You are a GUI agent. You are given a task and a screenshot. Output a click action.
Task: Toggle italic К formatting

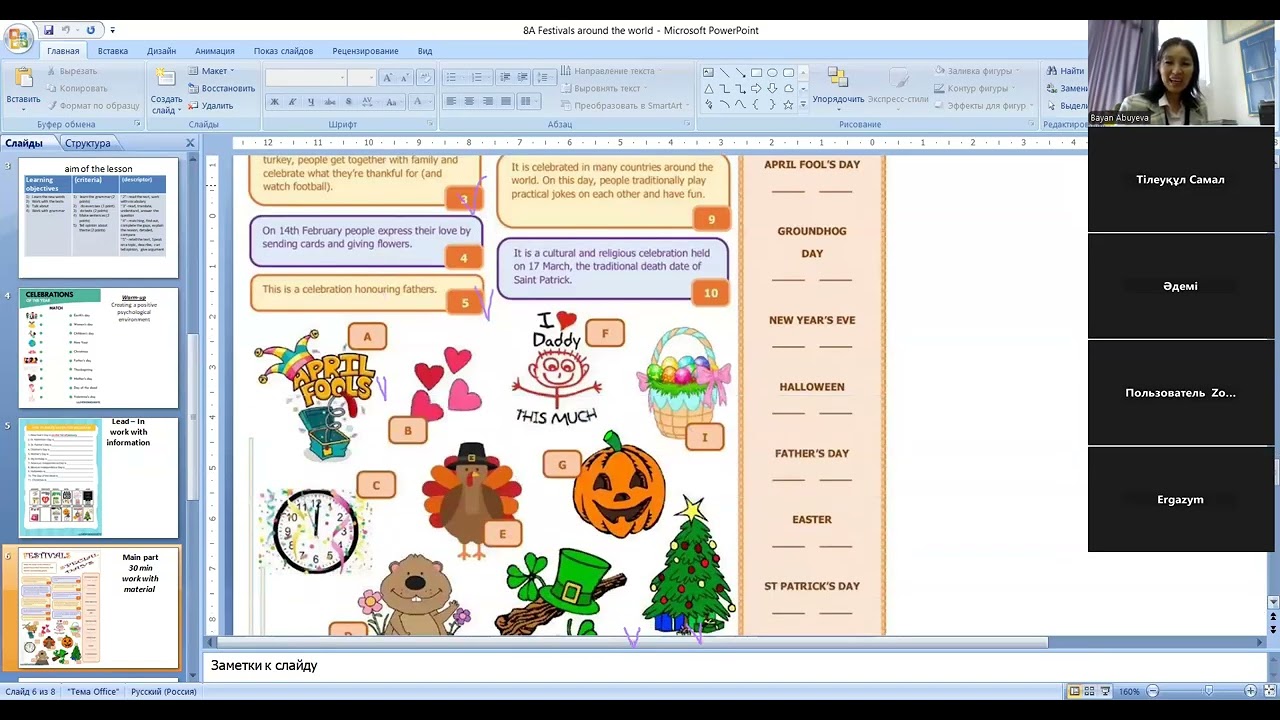click(292, 102)
